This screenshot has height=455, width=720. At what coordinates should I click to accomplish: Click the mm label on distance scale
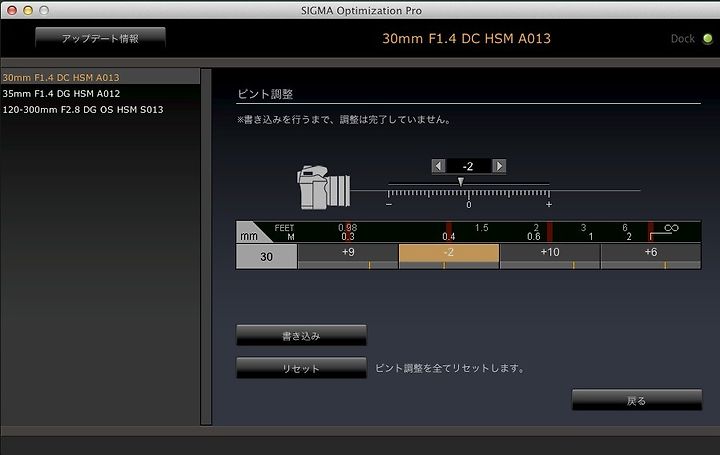[x=249, y=236]
